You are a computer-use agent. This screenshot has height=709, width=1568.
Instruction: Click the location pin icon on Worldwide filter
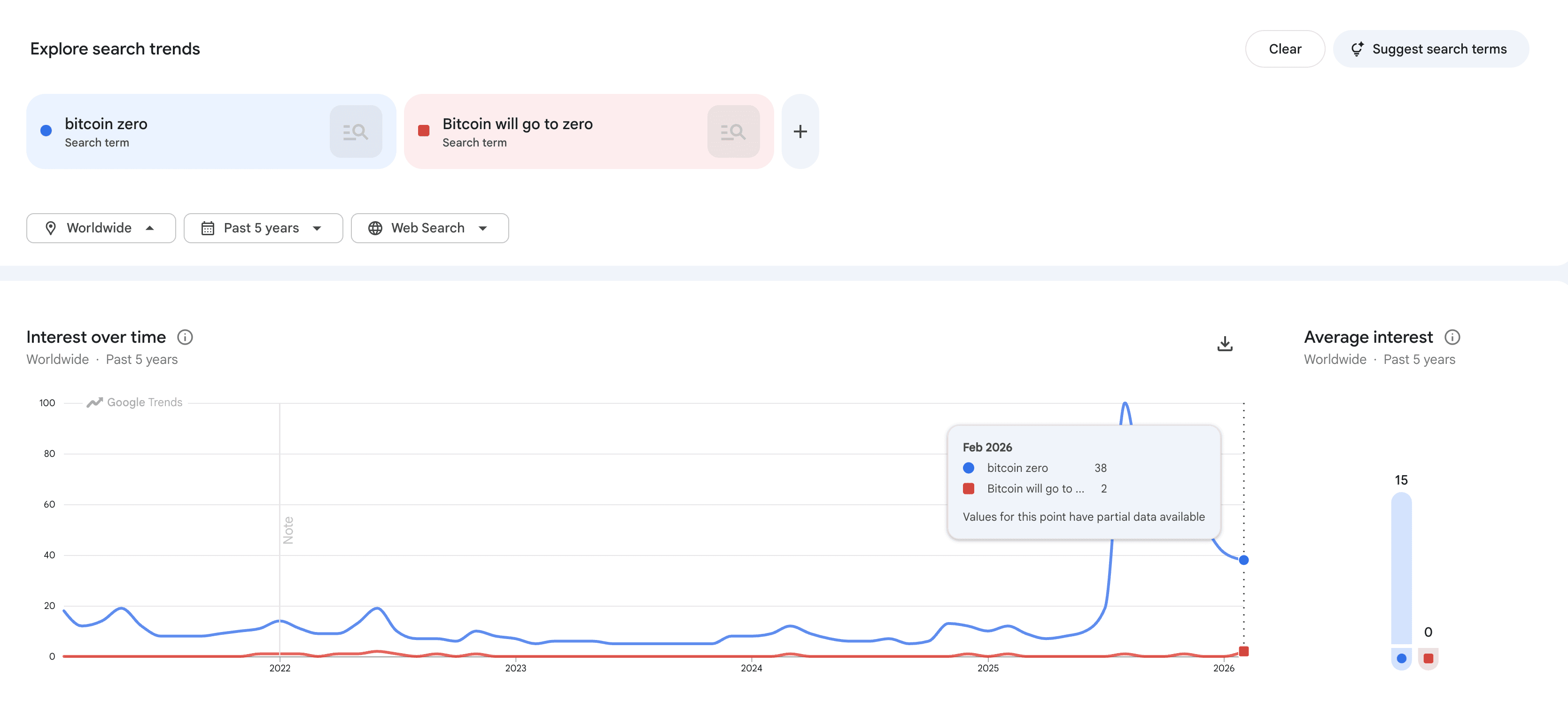51,228
